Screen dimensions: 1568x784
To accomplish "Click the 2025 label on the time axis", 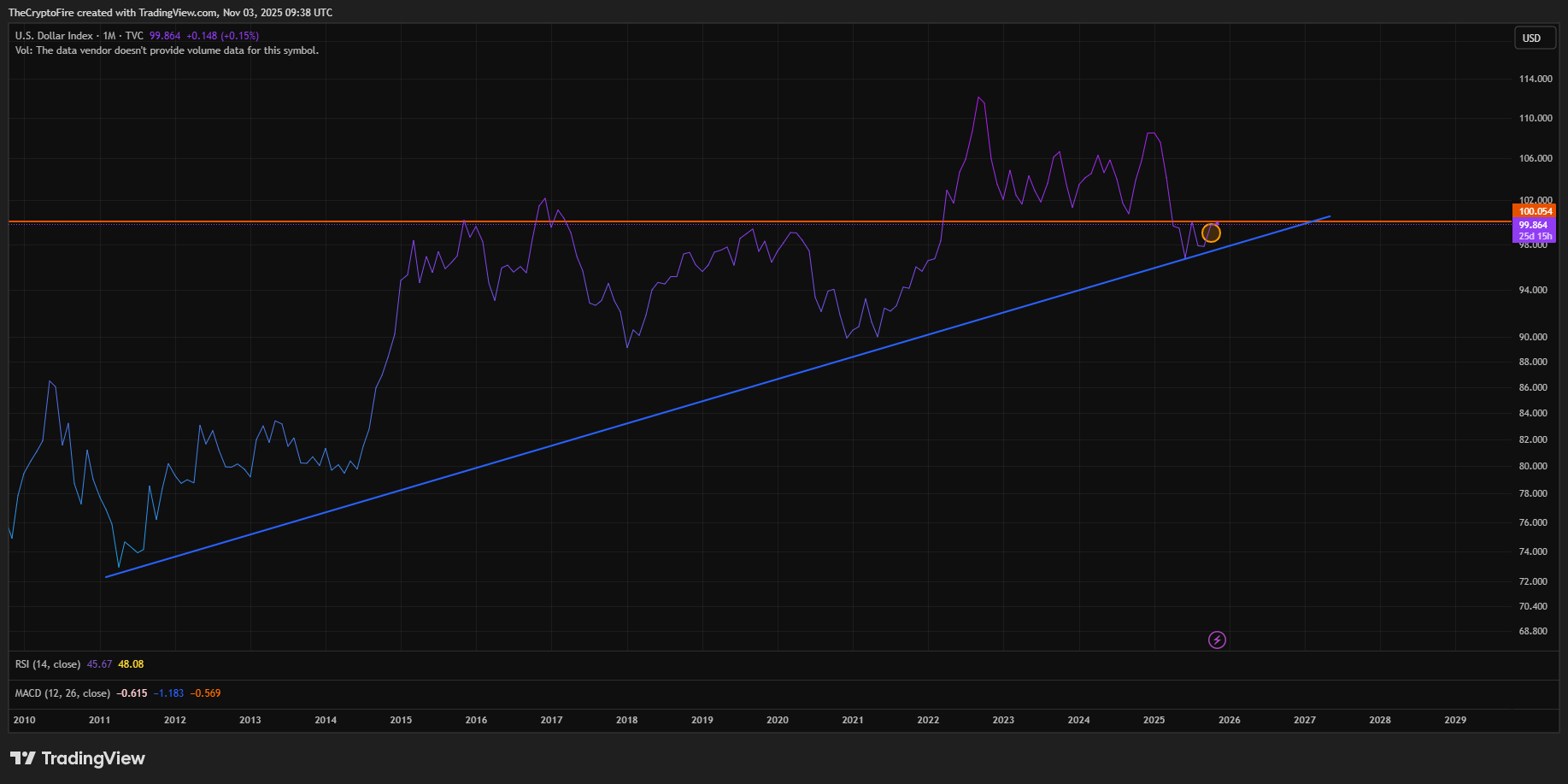I will coord(1154,720).
